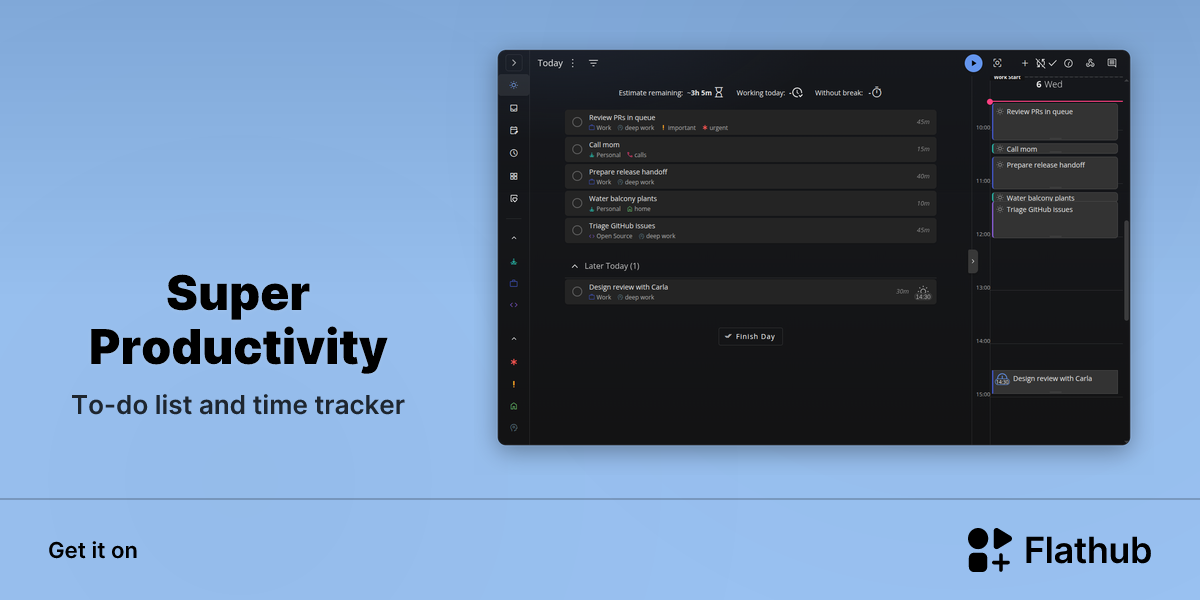This screenshot has height=600, width=1200.
Task: Mark Water balcony plants as done
Action: coord(577,203)
